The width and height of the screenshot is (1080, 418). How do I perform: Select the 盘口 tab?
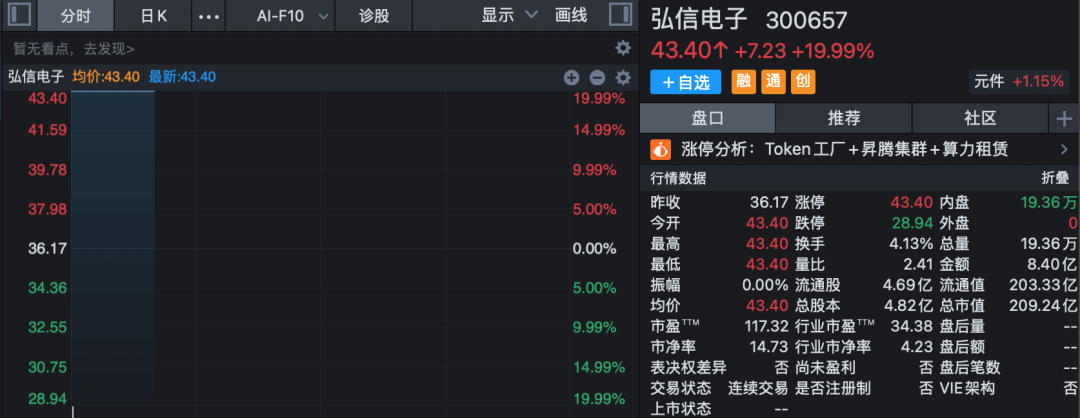[x=707, y=118]
